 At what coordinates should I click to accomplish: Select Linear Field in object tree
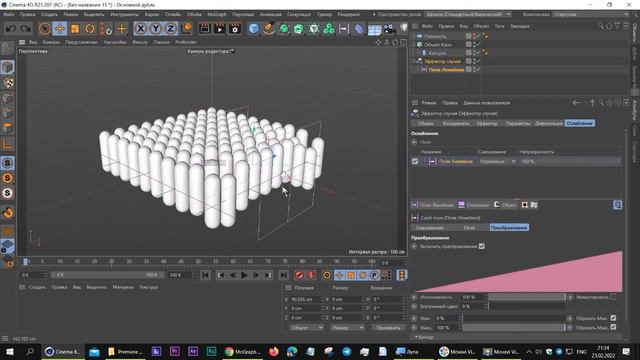447,70
